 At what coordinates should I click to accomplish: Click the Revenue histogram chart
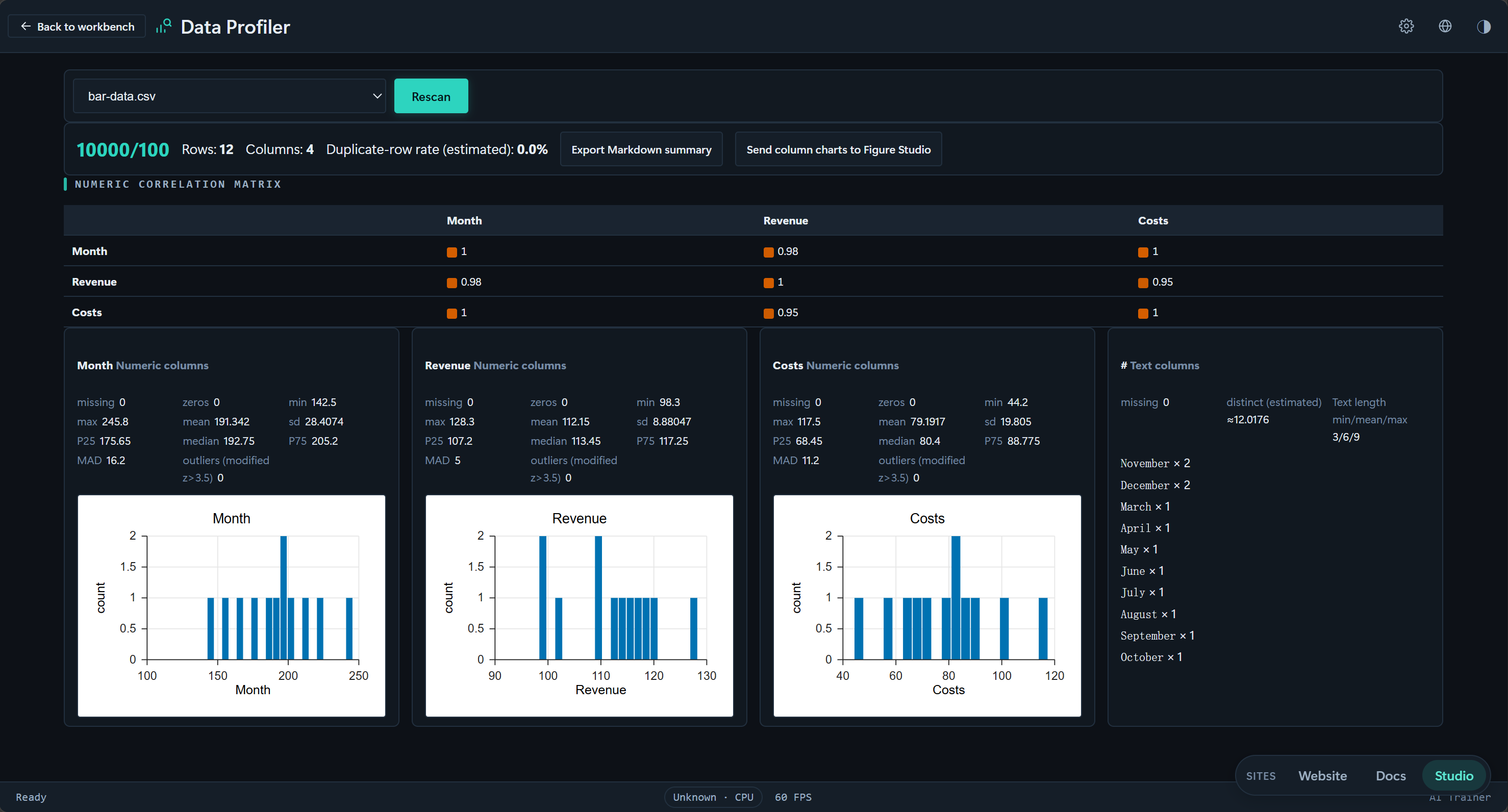[x=579, y=605]
